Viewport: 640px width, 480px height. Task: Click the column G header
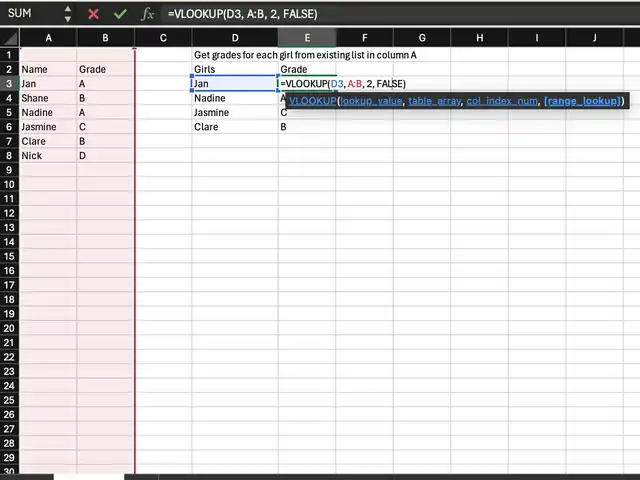pyautogui.click(x=421, y=38)
